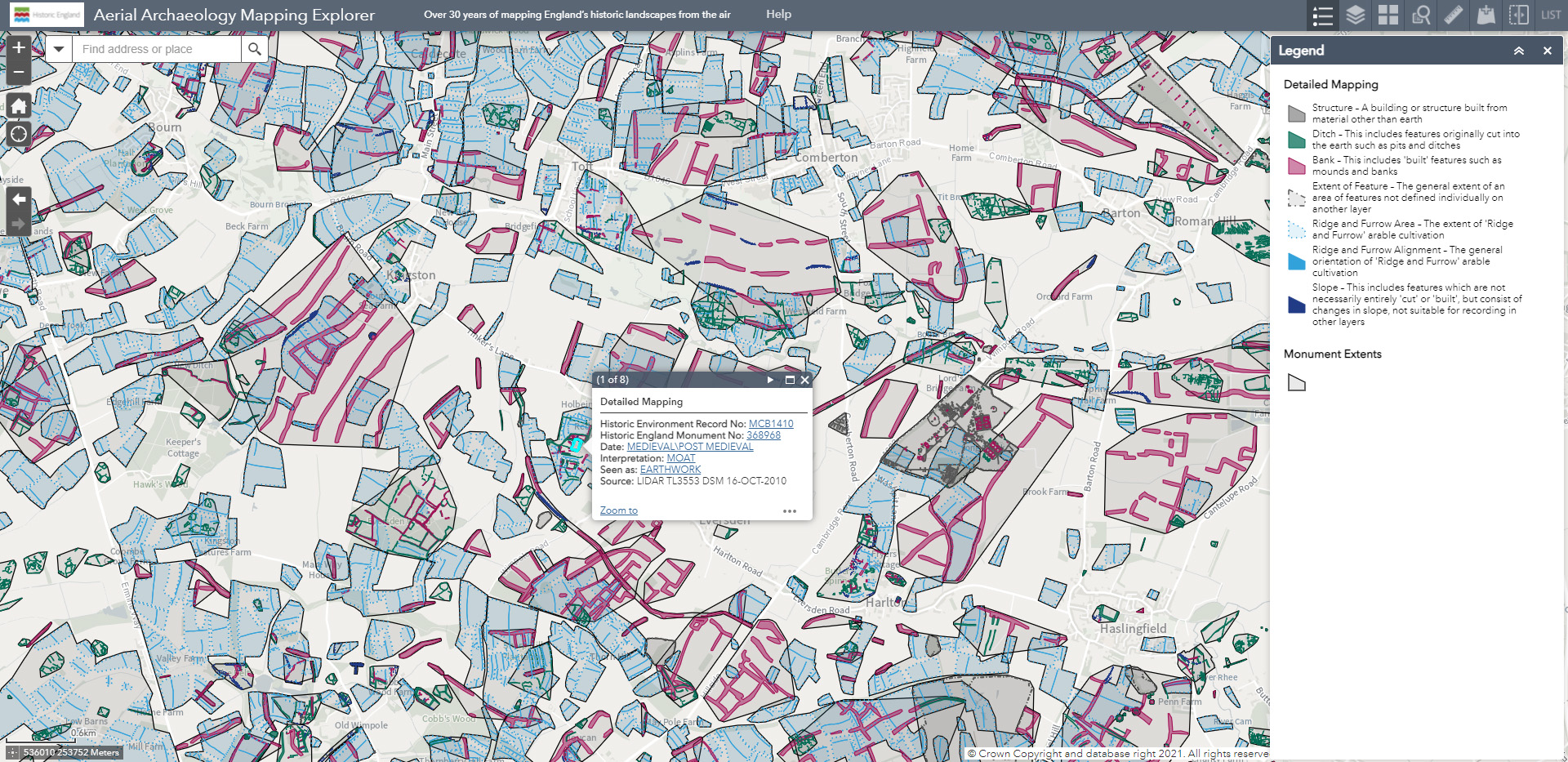
Task: Open the Layers panel icon
Action: tap(1356, 15)
